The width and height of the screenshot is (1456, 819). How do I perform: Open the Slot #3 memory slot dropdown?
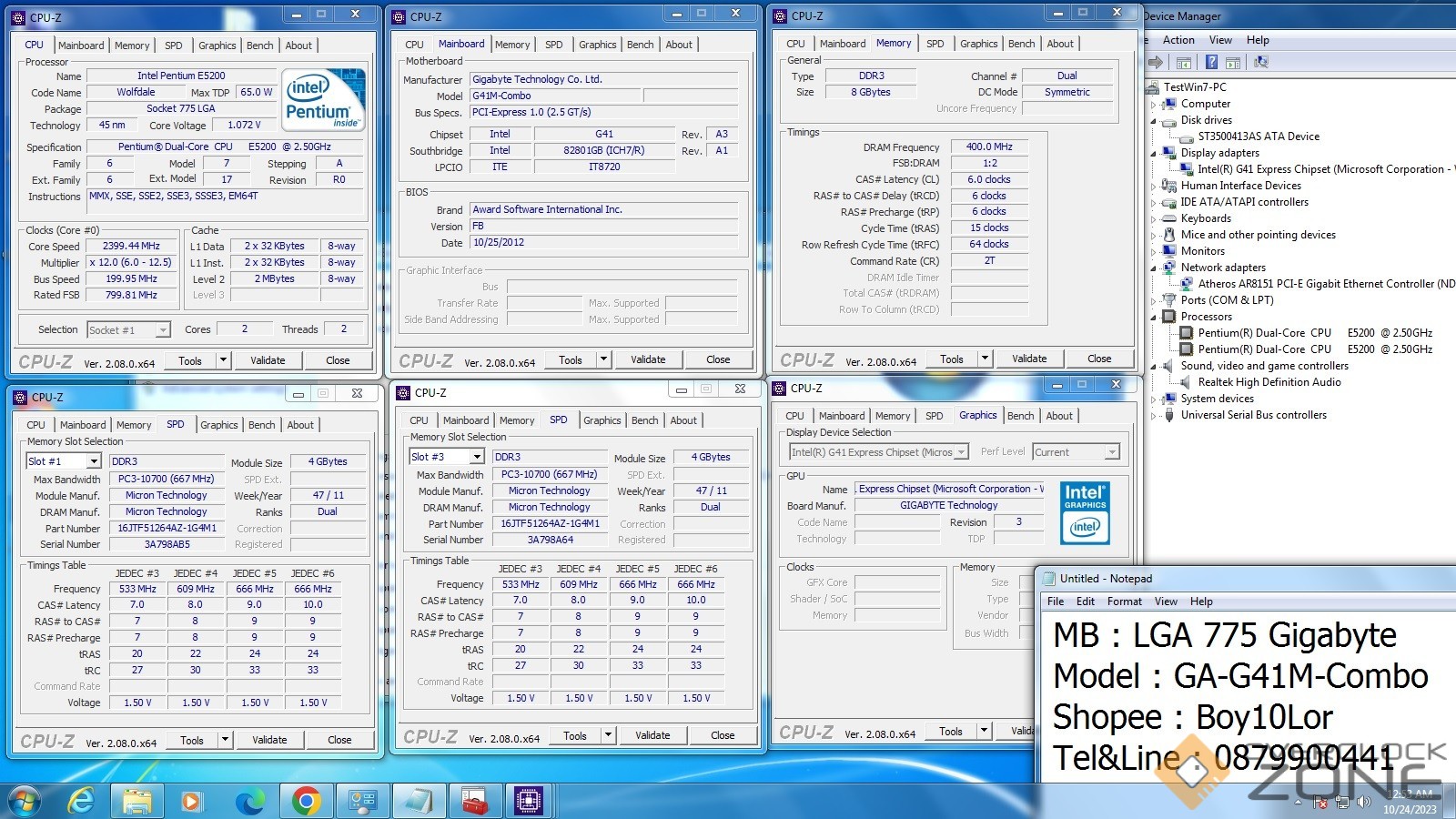[476, 458]
